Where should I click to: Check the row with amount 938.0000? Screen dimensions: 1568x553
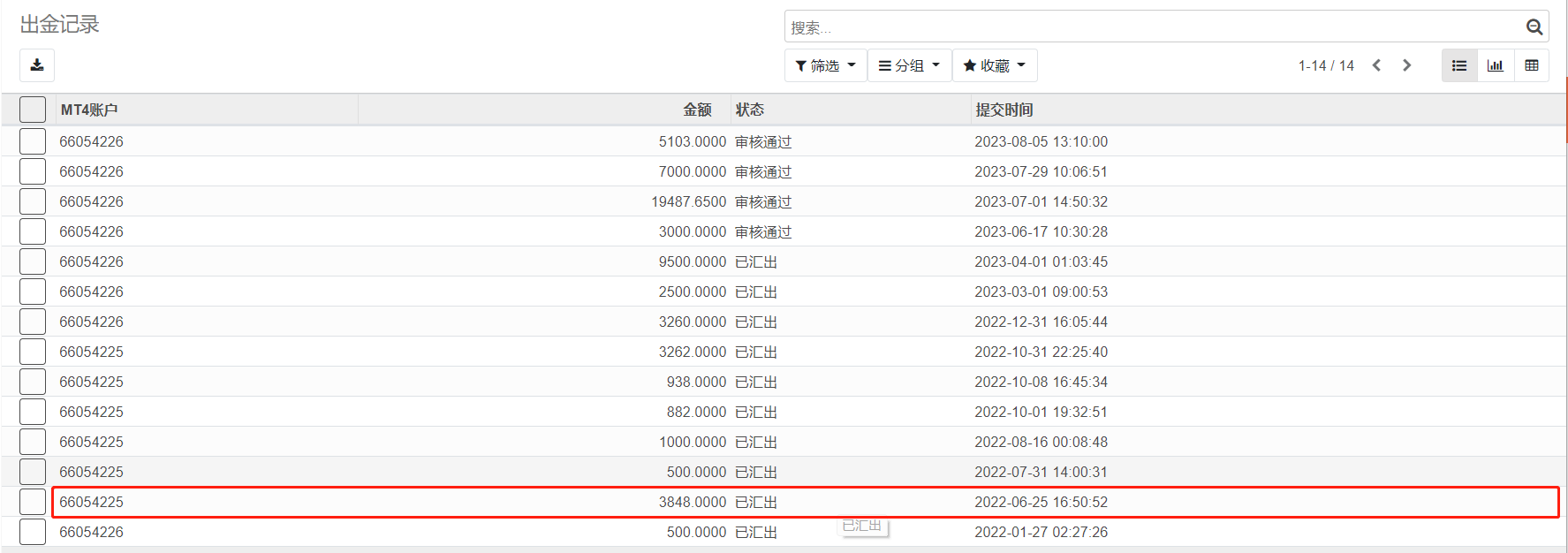click(x=33, y=382)
